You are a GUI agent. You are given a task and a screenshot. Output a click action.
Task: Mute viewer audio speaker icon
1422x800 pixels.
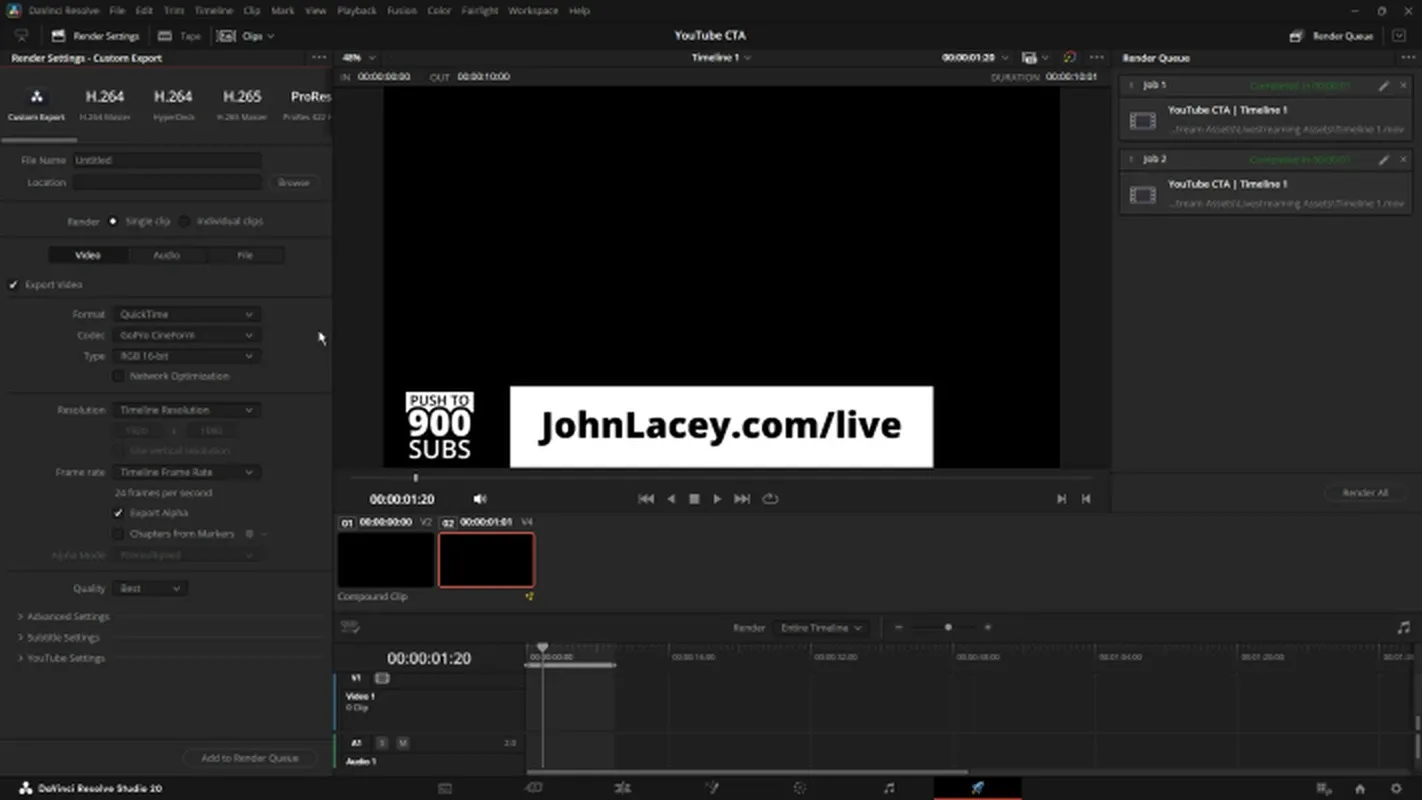point(480,499)
